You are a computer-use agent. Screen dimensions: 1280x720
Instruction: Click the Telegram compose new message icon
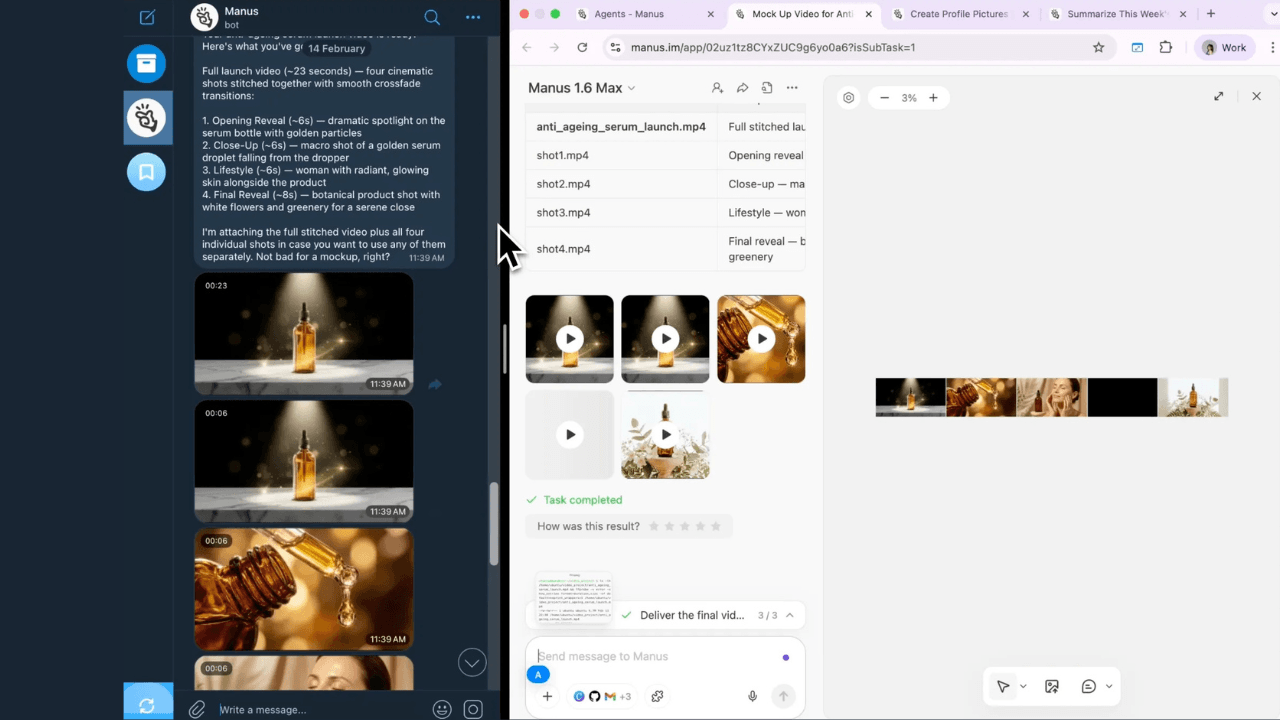point(147,17)
